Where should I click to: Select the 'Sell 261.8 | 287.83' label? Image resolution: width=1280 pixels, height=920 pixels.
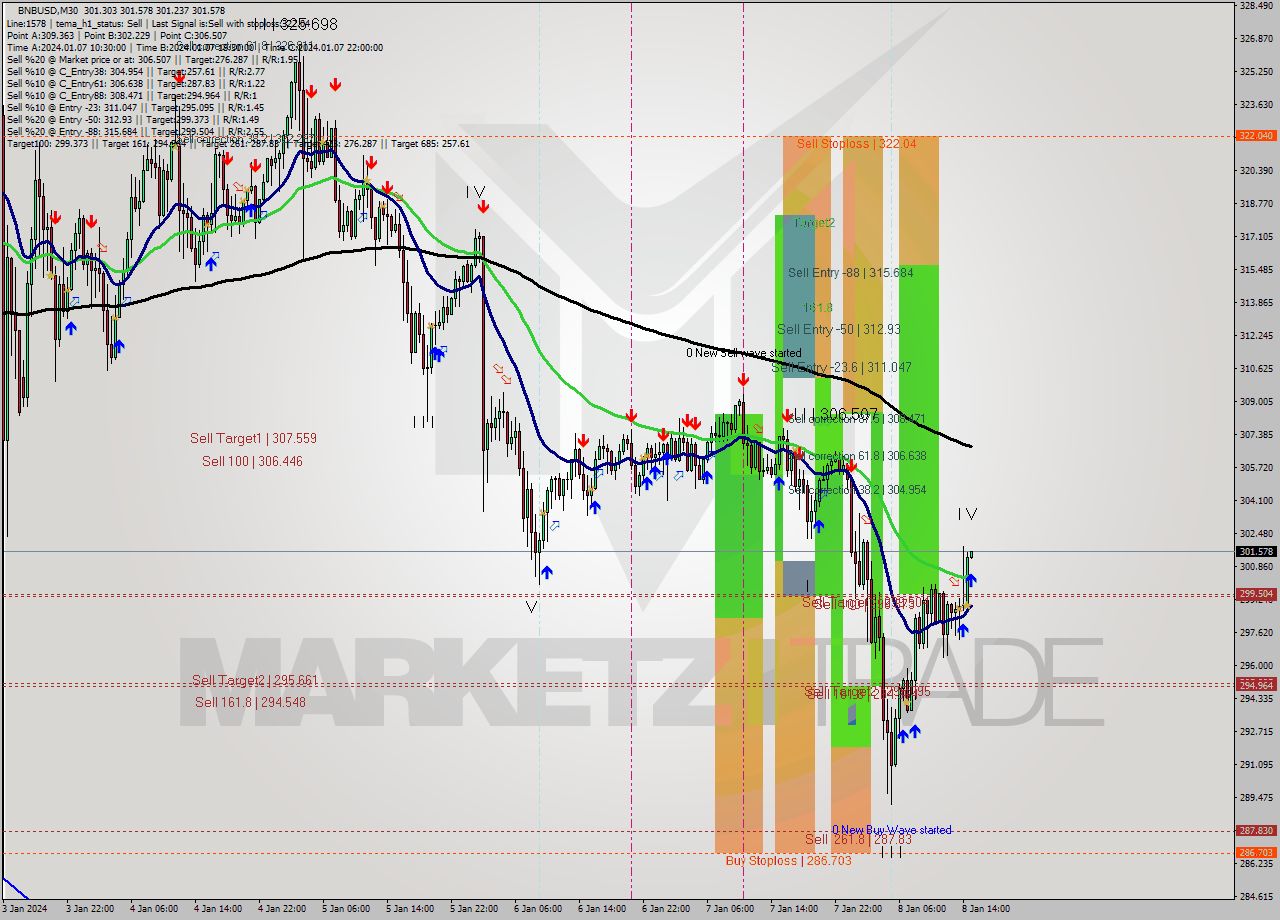[858, 840]
